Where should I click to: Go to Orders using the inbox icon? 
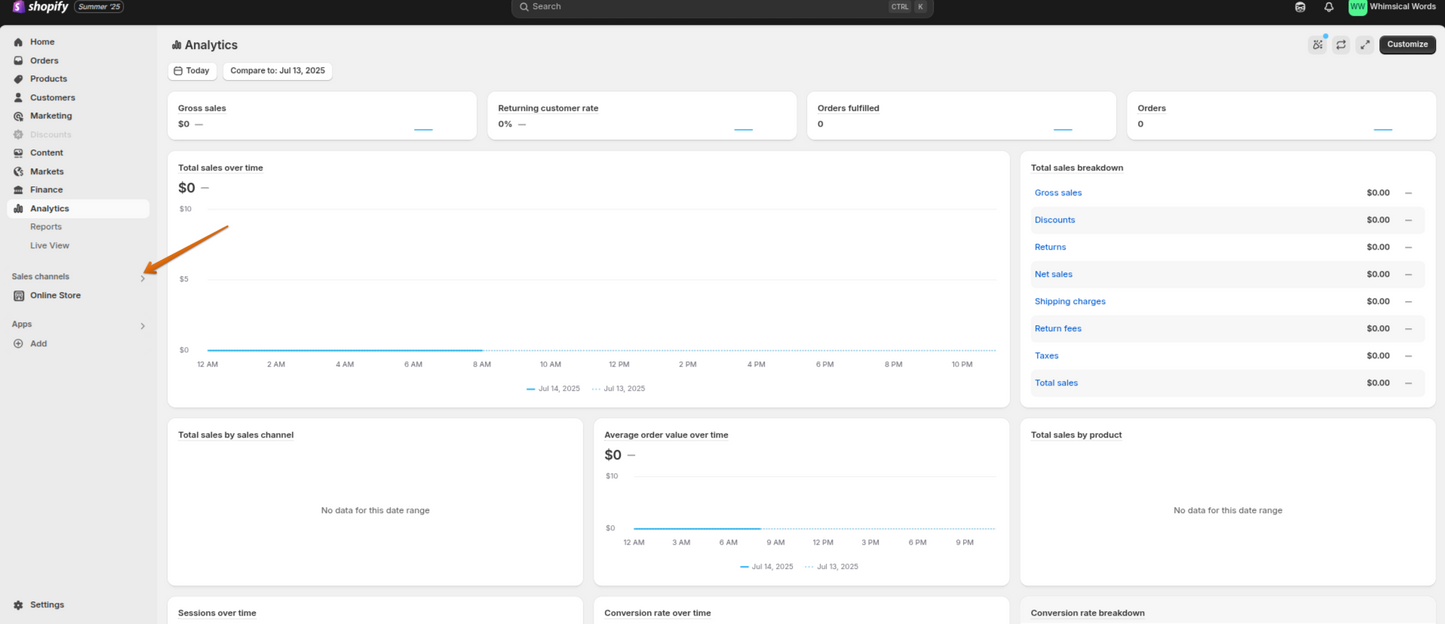[18, 61]
